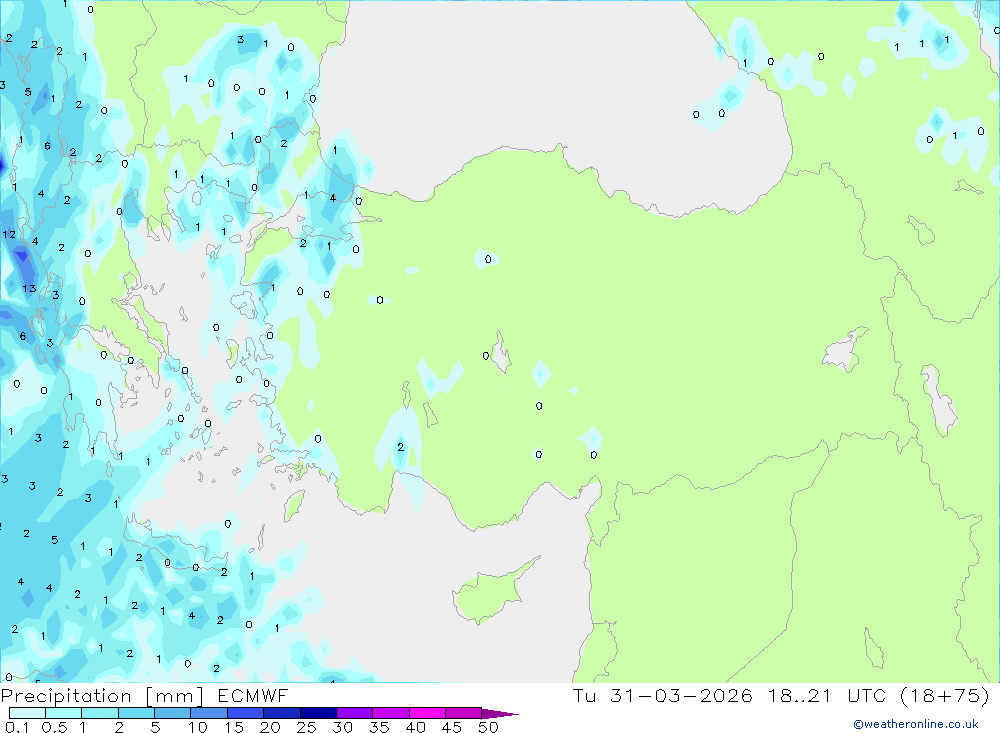The height and width of the screenshot is (733, 1000).
Task: Click the '25' legend label
Action: [x=307, y=727]
